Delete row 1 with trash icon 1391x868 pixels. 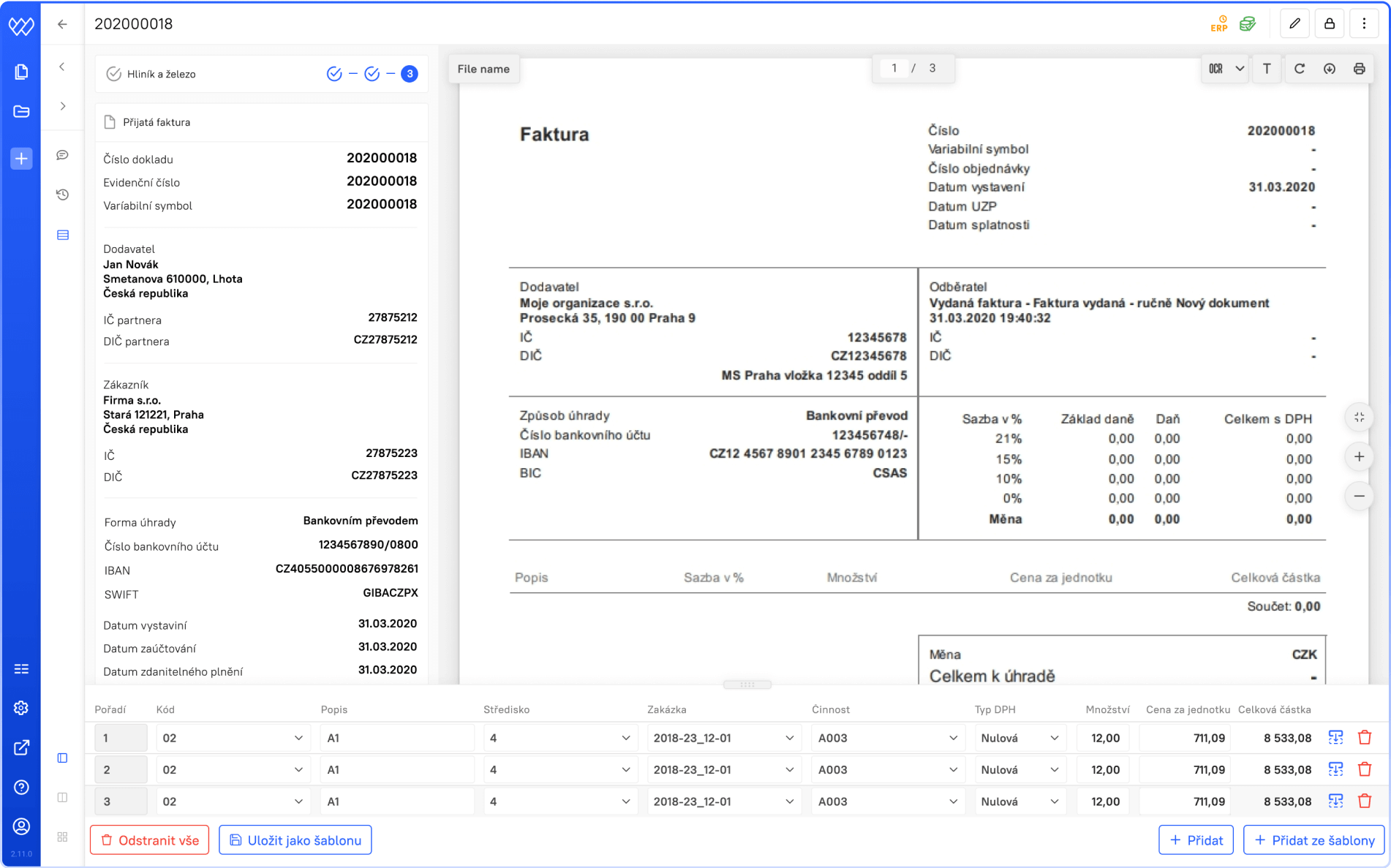[x=1365, y=738]
